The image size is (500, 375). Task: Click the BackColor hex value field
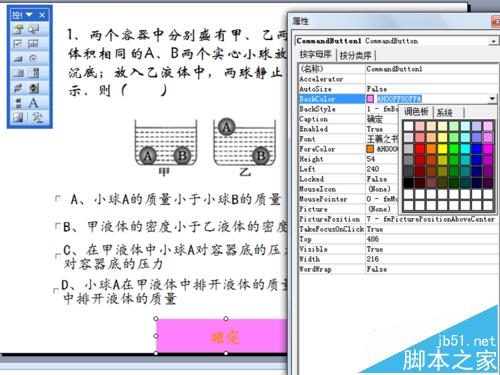(x=399, y=99)
